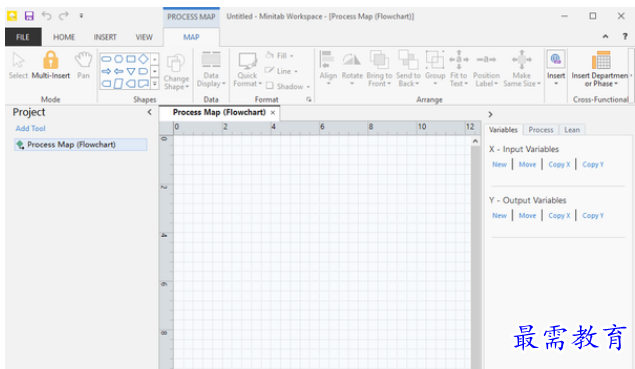Click Copy X under X - Input Variables
635x369 pixels.
coord(559,164)
